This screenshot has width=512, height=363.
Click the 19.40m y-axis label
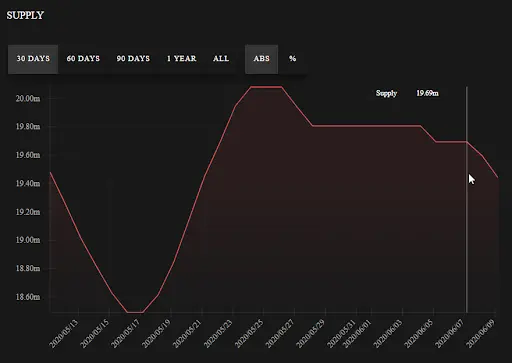28,183
